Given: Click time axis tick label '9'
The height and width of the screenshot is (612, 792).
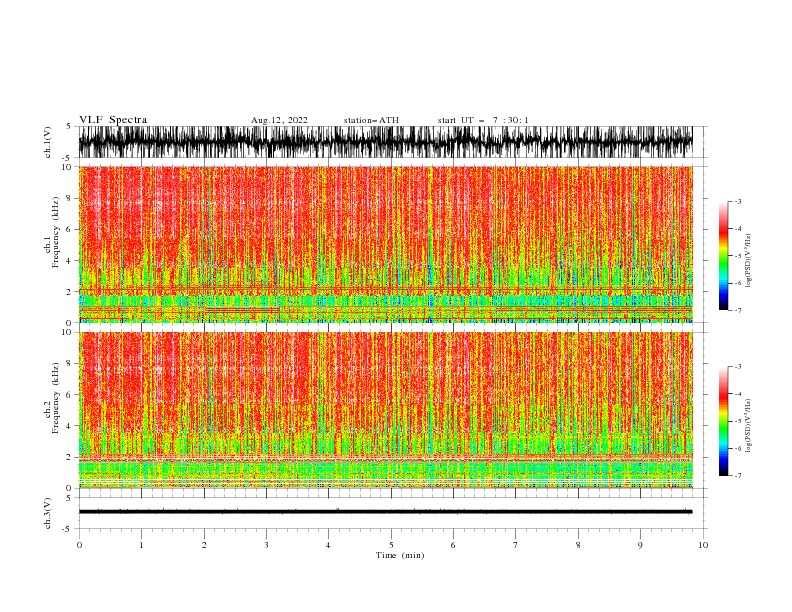Looking at the screenshot, I should 640,545.
